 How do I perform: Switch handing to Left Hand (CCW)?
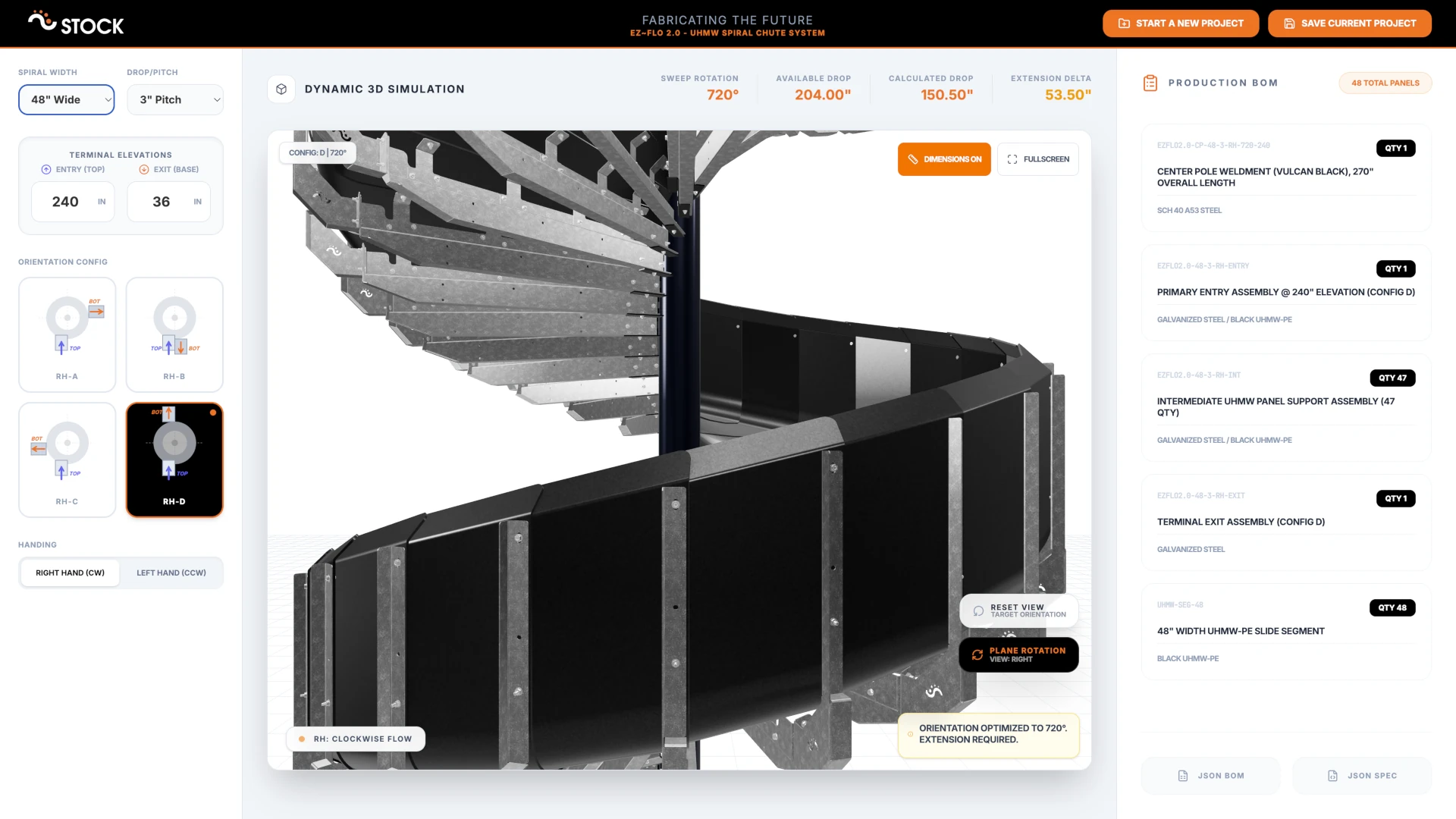[x=171, y=573]
